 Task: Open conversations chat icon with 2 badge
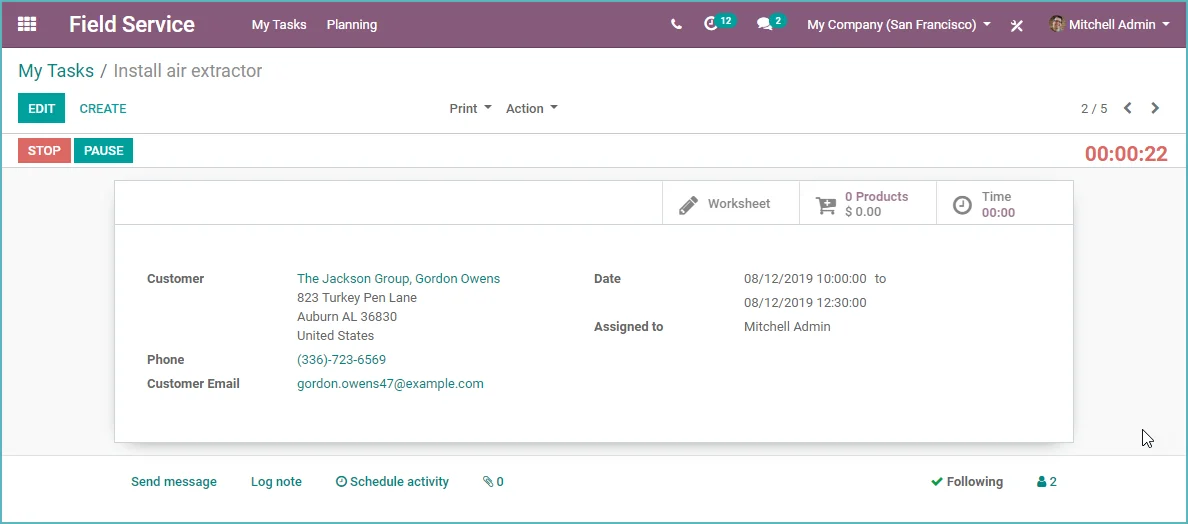coord(764,24)
